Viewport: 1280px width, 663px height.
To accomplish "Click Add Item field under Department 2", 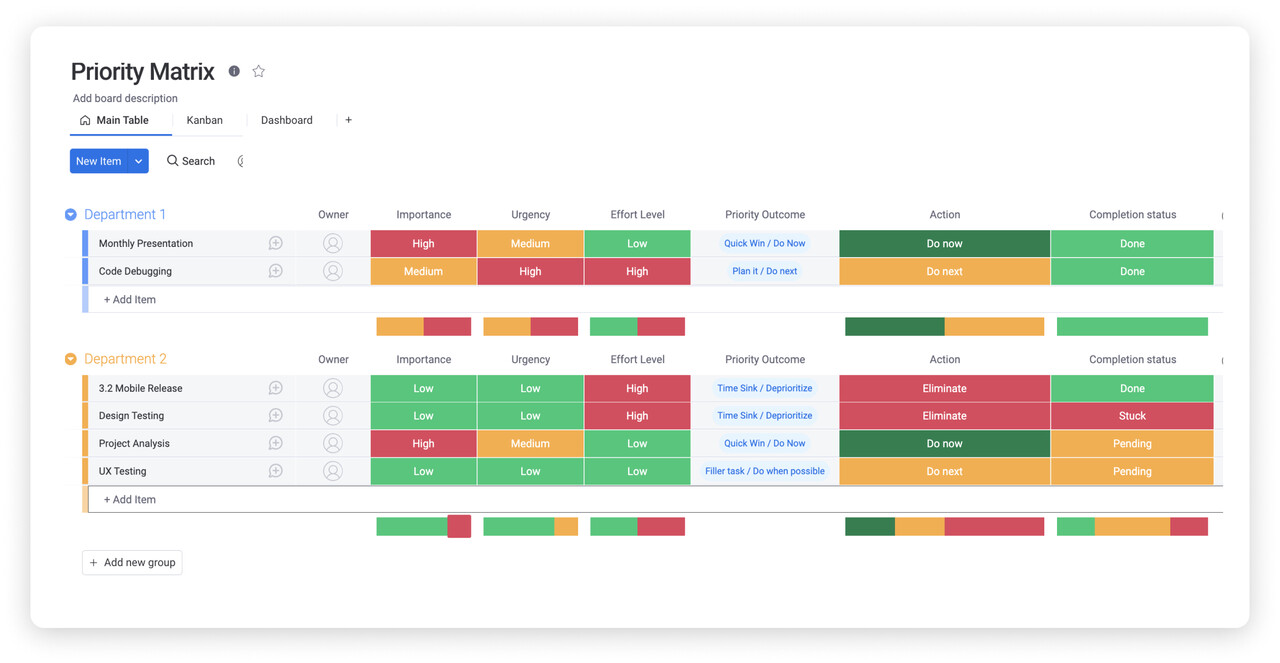I will [130, 499].
